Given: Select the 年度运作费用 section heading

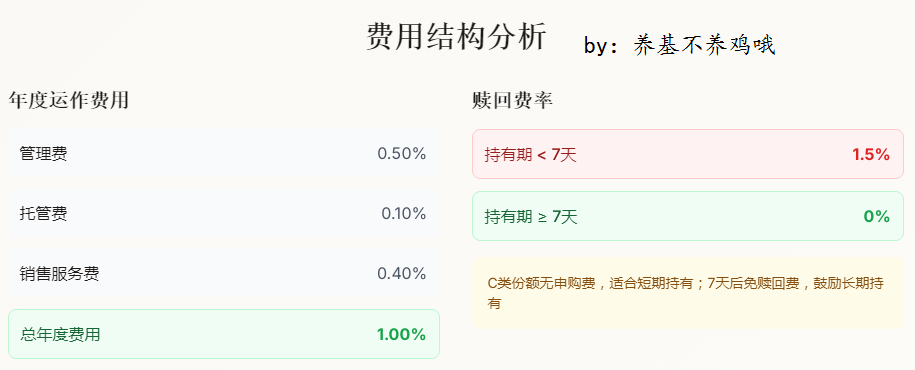Looking at the screenshot, I should (x=68, y=101).
